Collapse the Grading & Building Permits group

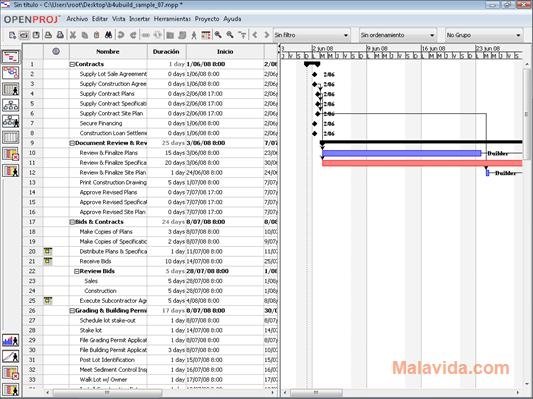tap(72, 311)
